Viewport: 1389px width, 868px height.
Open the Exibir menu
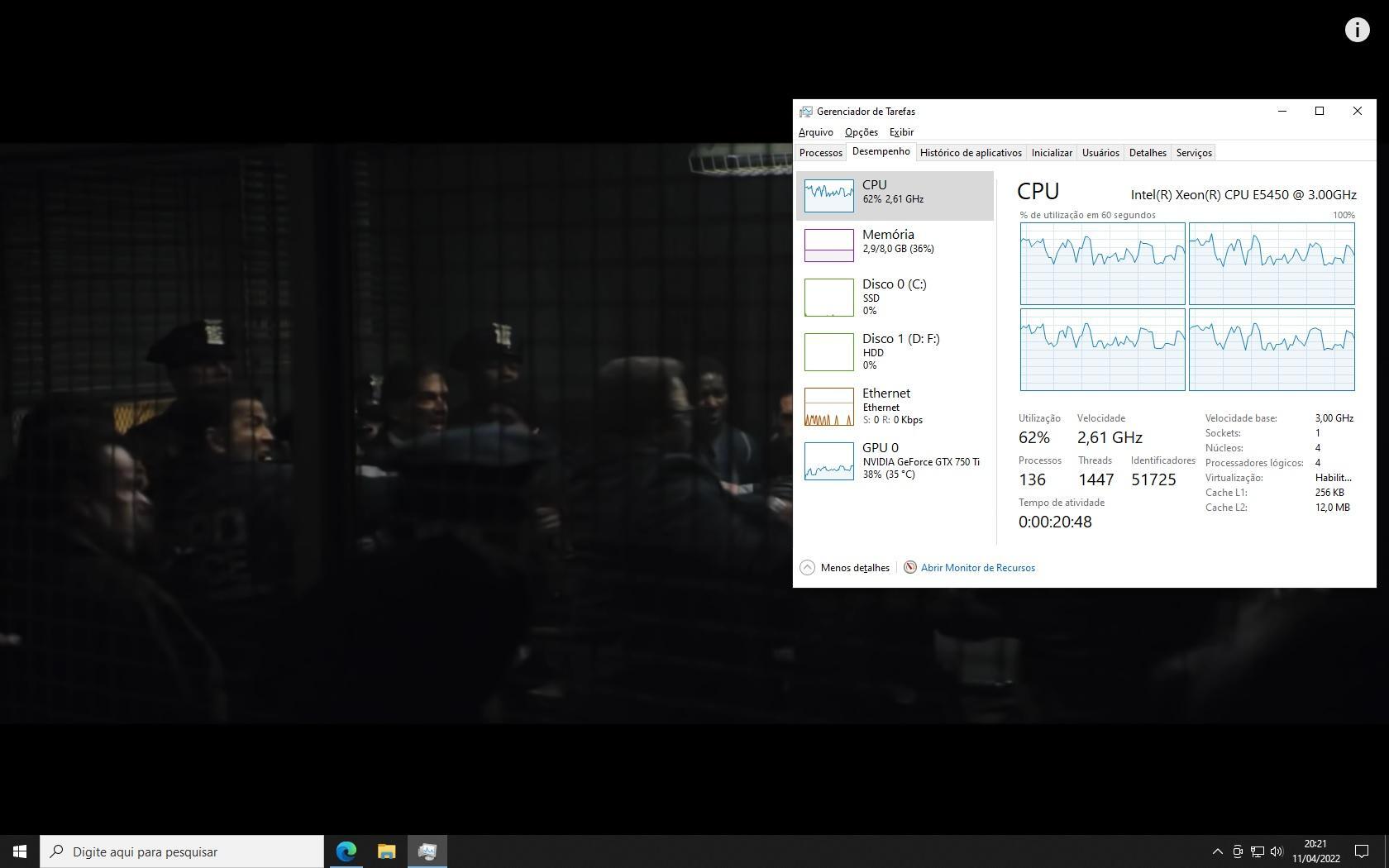[x=901, y=132]
